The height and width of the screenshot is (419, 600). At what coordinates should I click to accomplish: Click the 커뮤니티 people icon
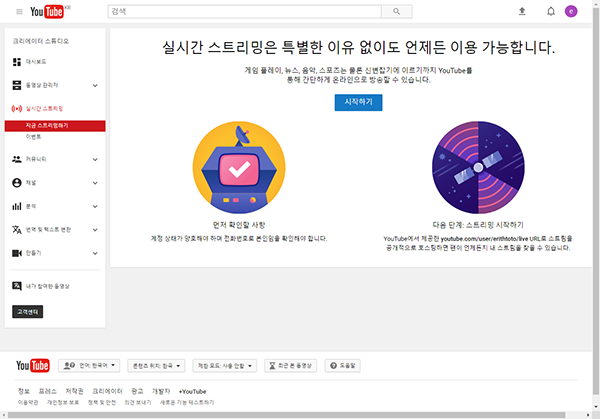[17, 159]
